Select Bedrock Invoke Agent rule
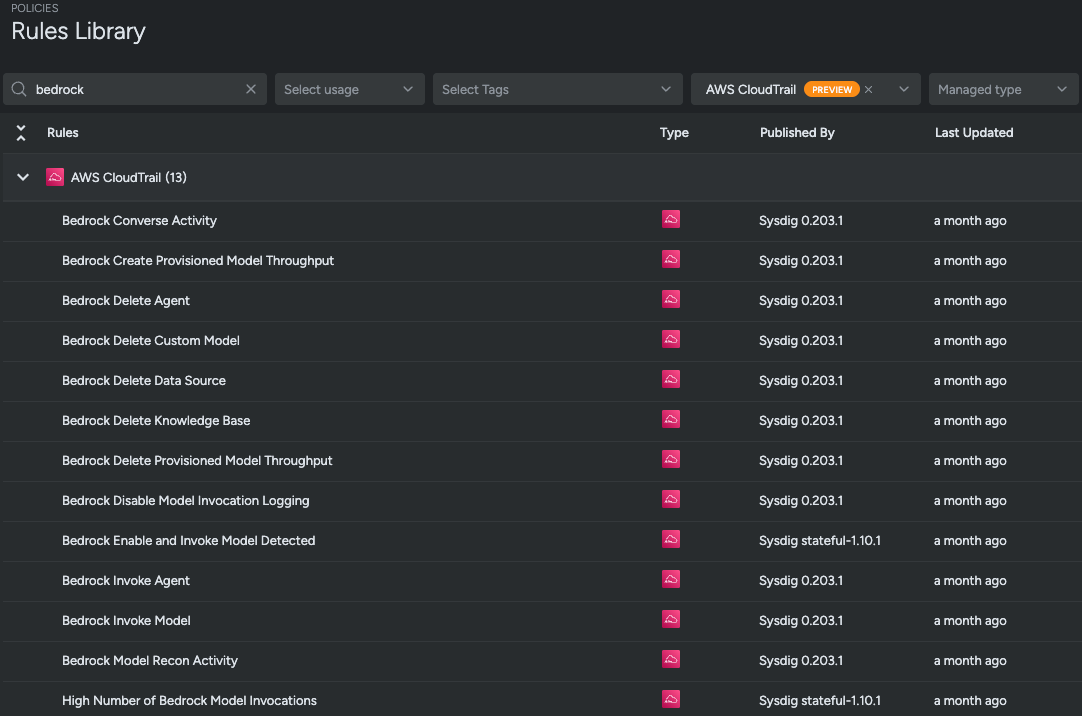This screenshot has height=716, width=1082. pos(126,581)
